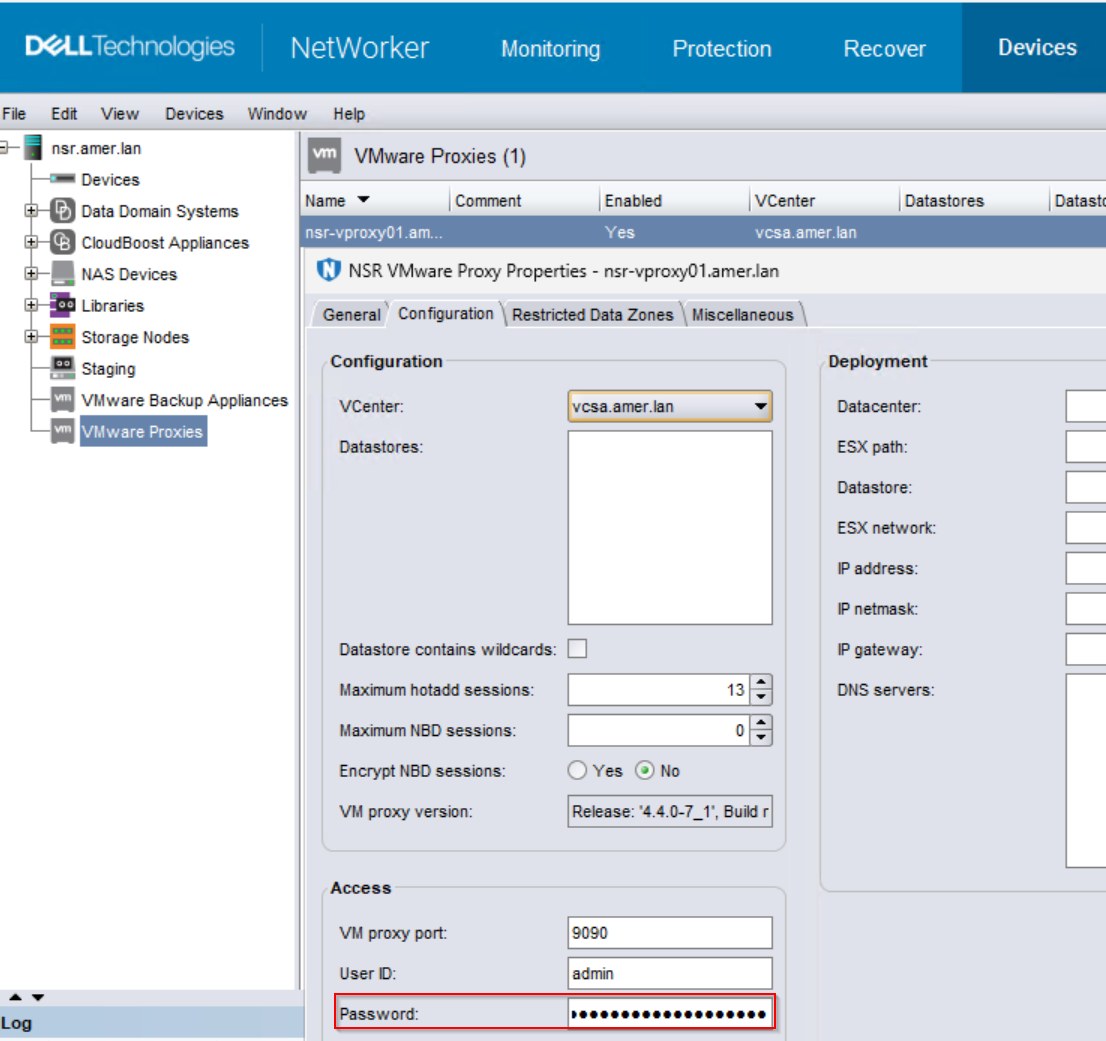This screenshot has height=1041, width=1106.
Task: Click the VMware Proxies panel header icon
Action: [323, 155]
